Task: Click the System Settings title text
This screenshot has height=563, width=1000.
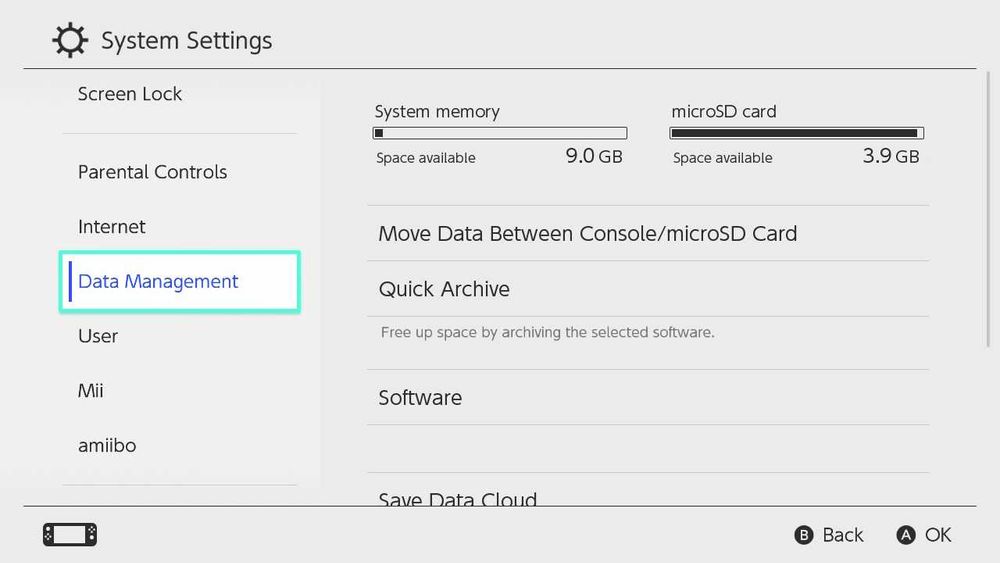Action: [x=187, y=41]
